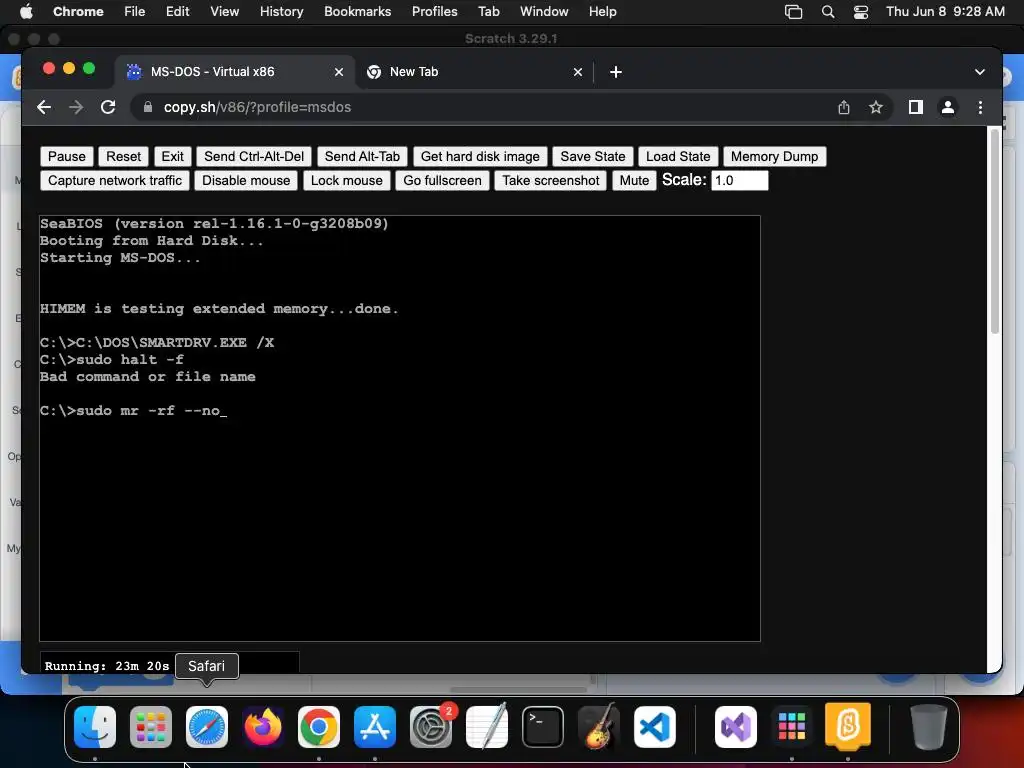The image size is (1024, 768).
Task: Click the clock in menu bar
Action: pyautogui.click(x=945, y=11)
